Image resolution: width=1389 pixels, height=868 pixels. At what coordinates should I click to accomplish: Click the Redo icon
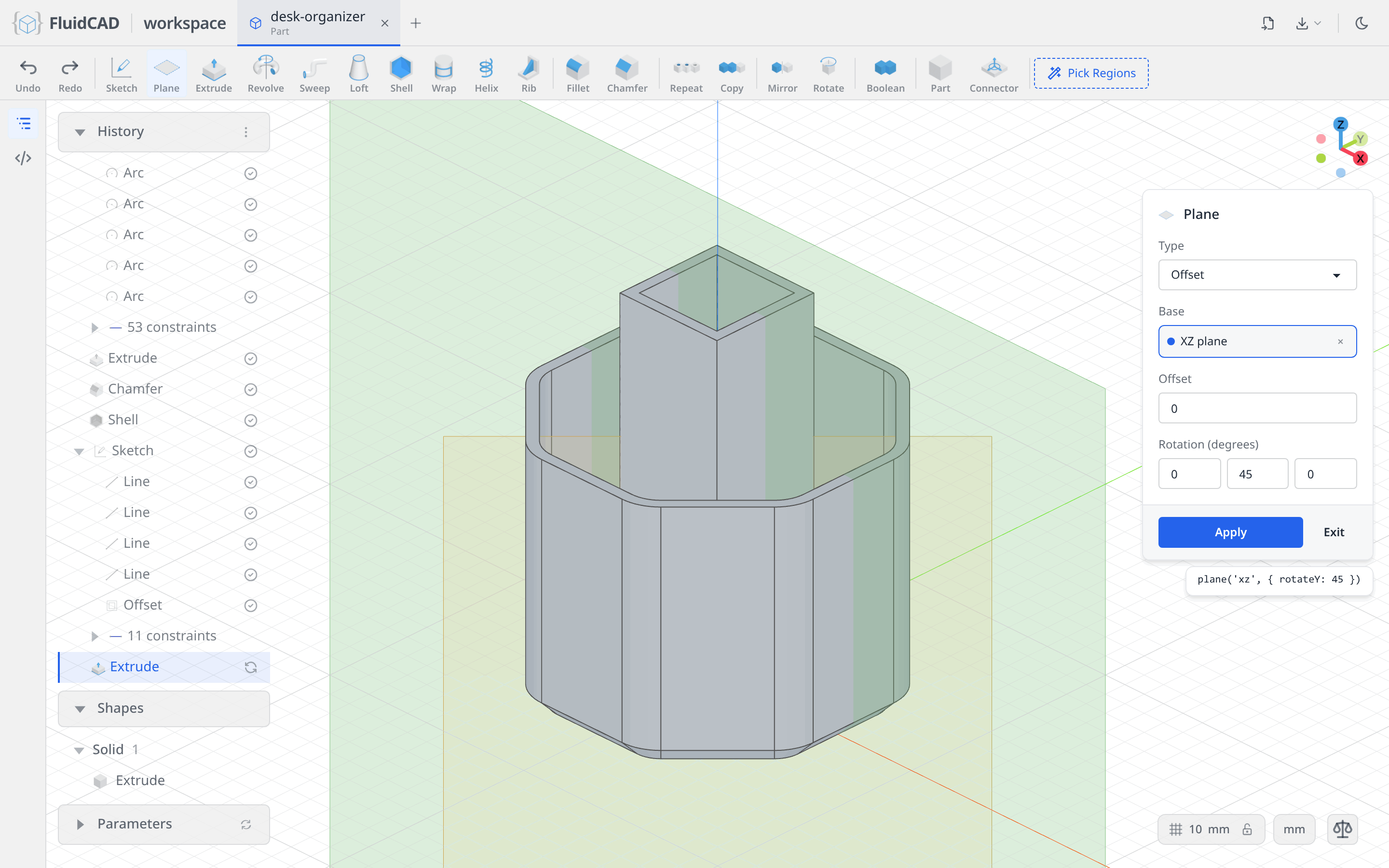pyautogui.click(x=70, y=74)
